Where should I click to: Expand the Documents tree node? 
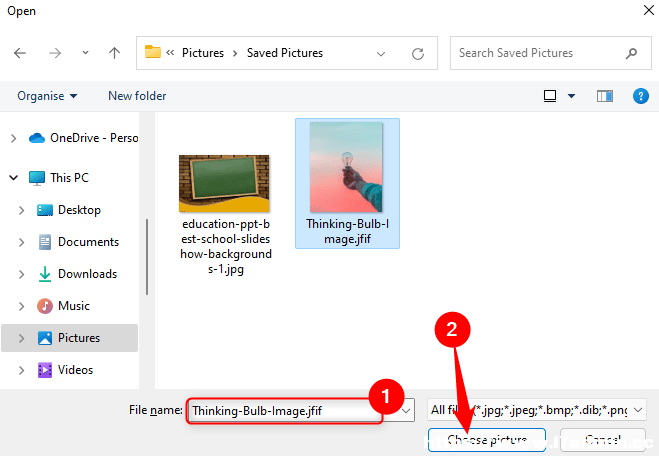(x=21, y=242)
